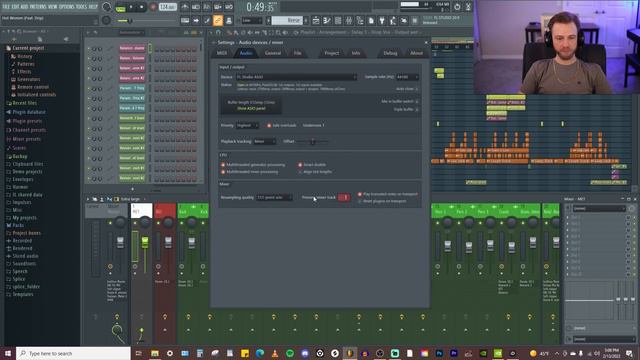Open the mixer Extra large layout dropdown
Image resolution: width=640 pixels, height=360 pixels.
[x=133, y=199]
